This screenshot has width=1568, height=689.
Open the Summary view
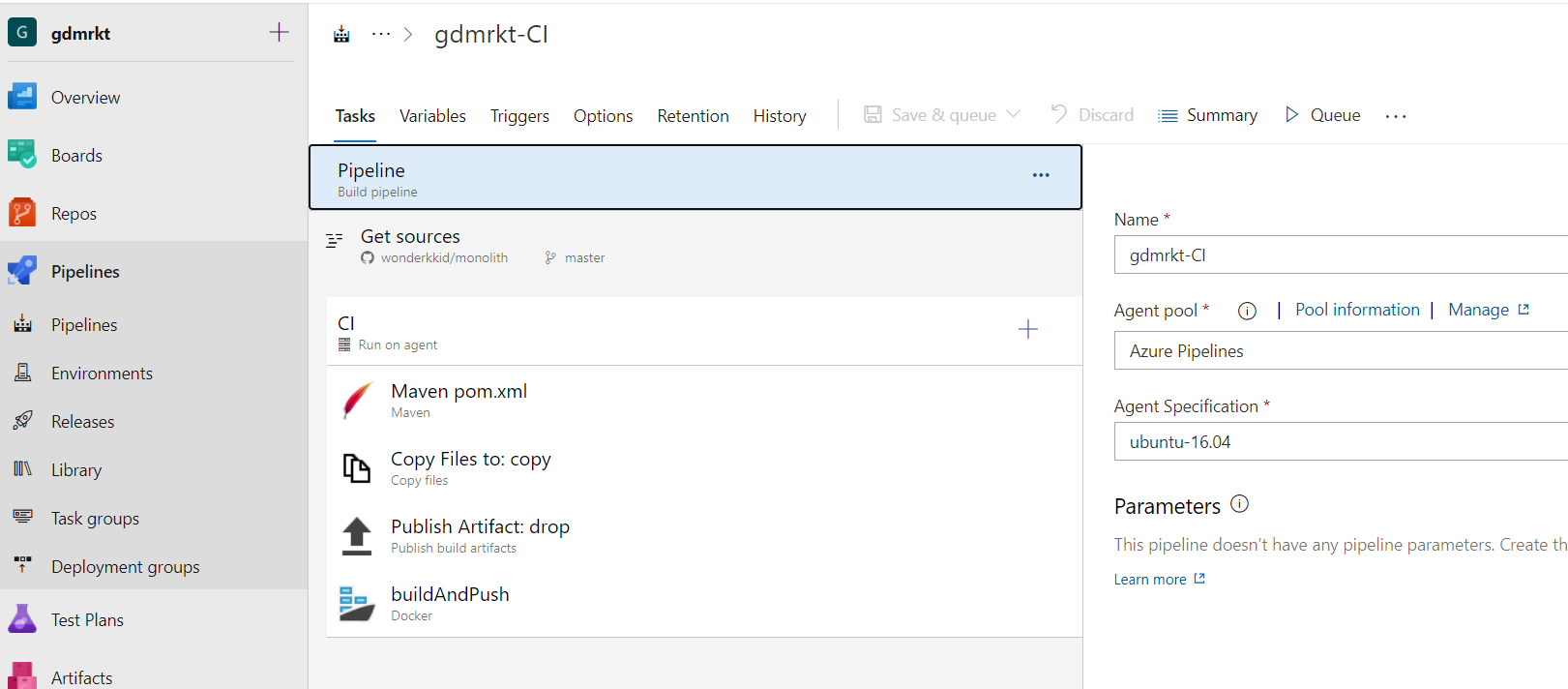(x=1208, y=115)
